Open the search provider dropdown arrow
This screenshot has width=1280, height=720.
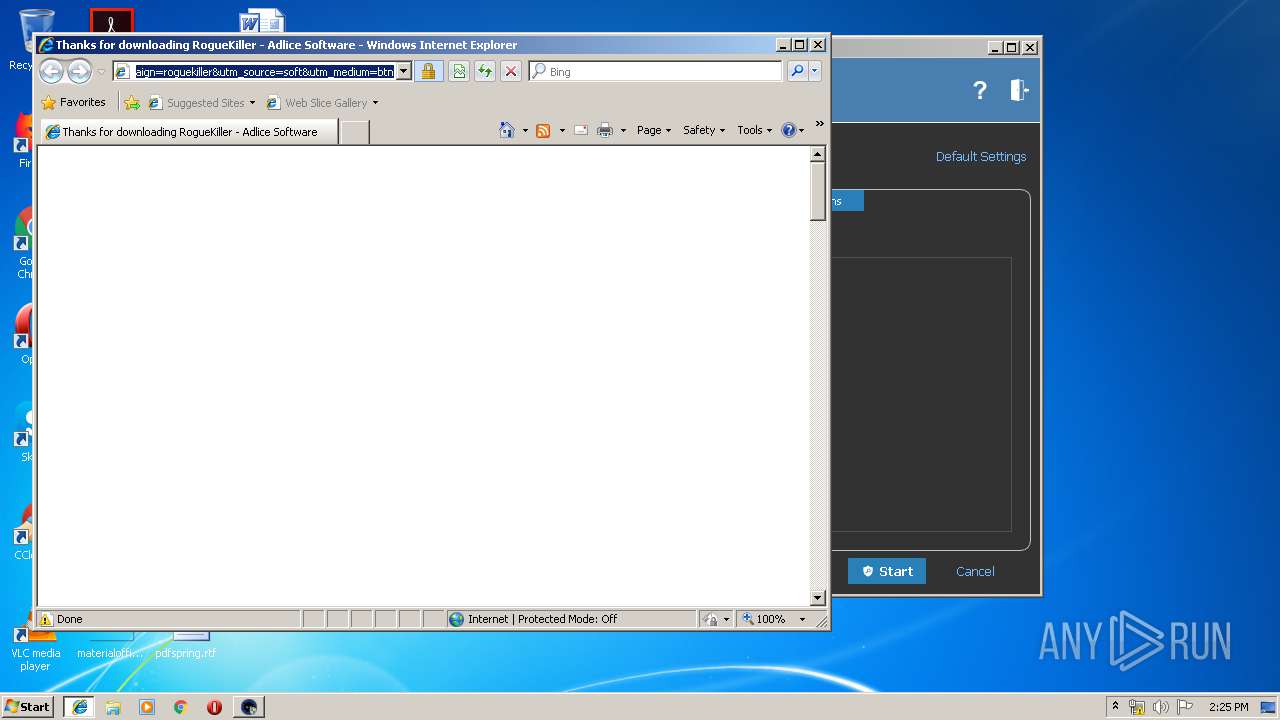815,71
